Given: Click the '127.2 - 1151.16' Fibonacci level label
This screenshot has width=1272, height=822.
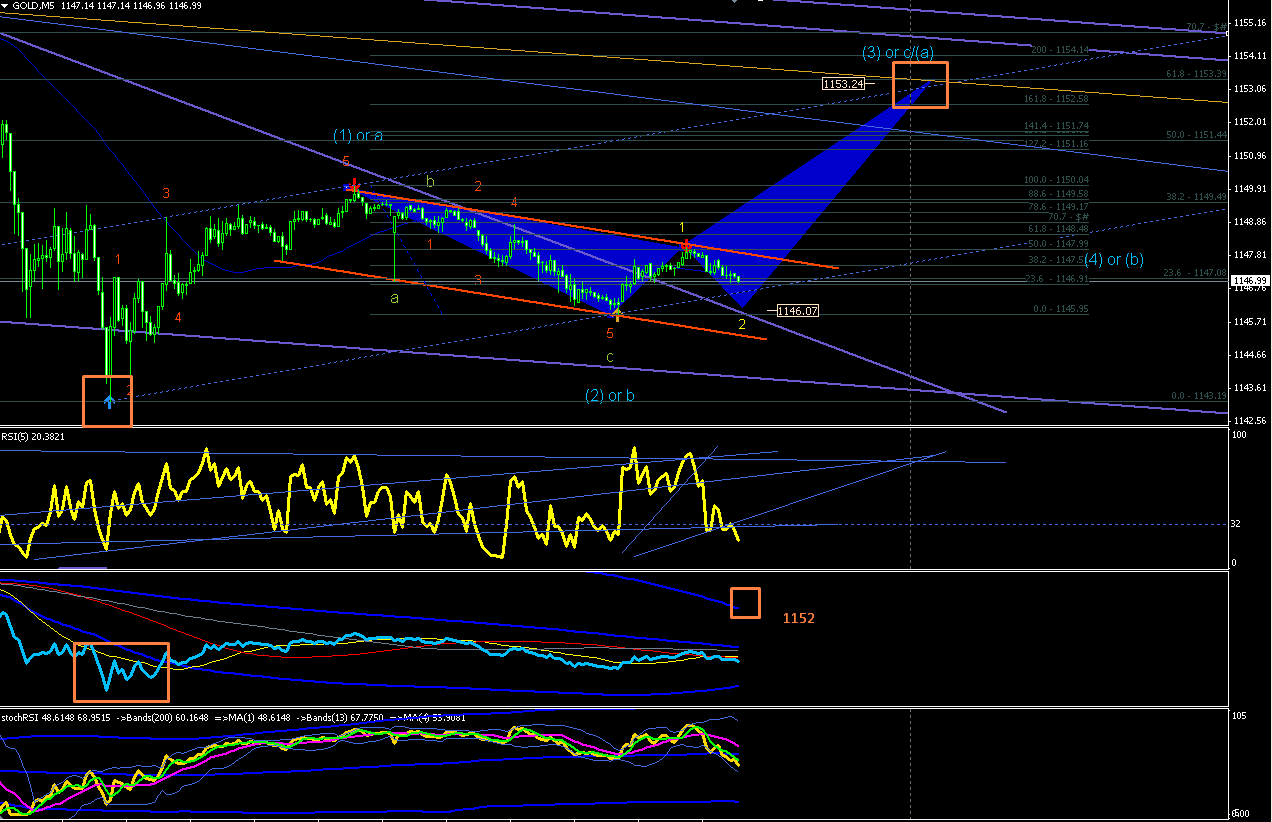Looking at the screenshot, I should 1056,143.
